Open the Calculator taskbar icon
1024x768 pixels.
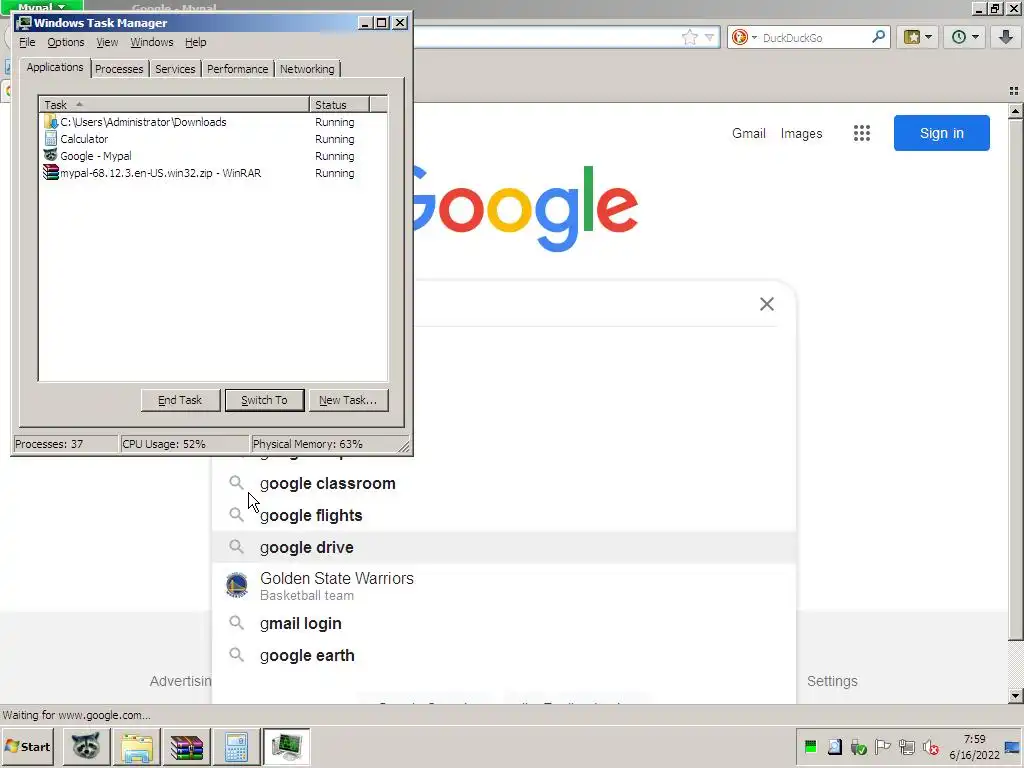click(236, 746)
